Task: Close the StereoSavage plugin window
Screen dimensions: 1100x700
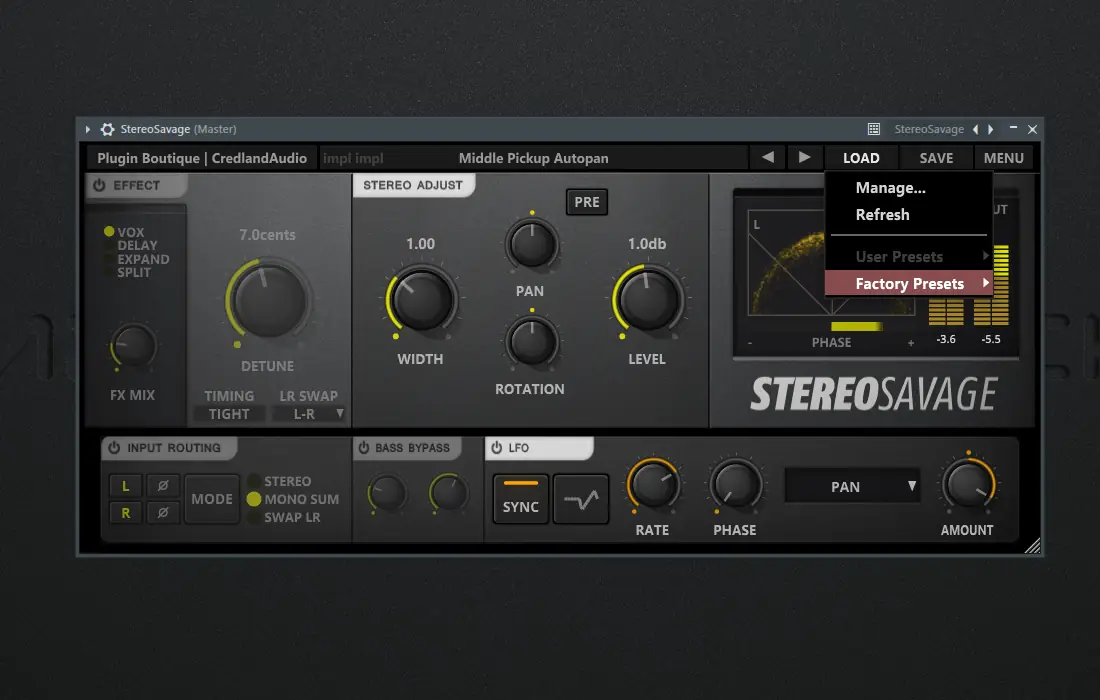Action: tap(1033, 129)
